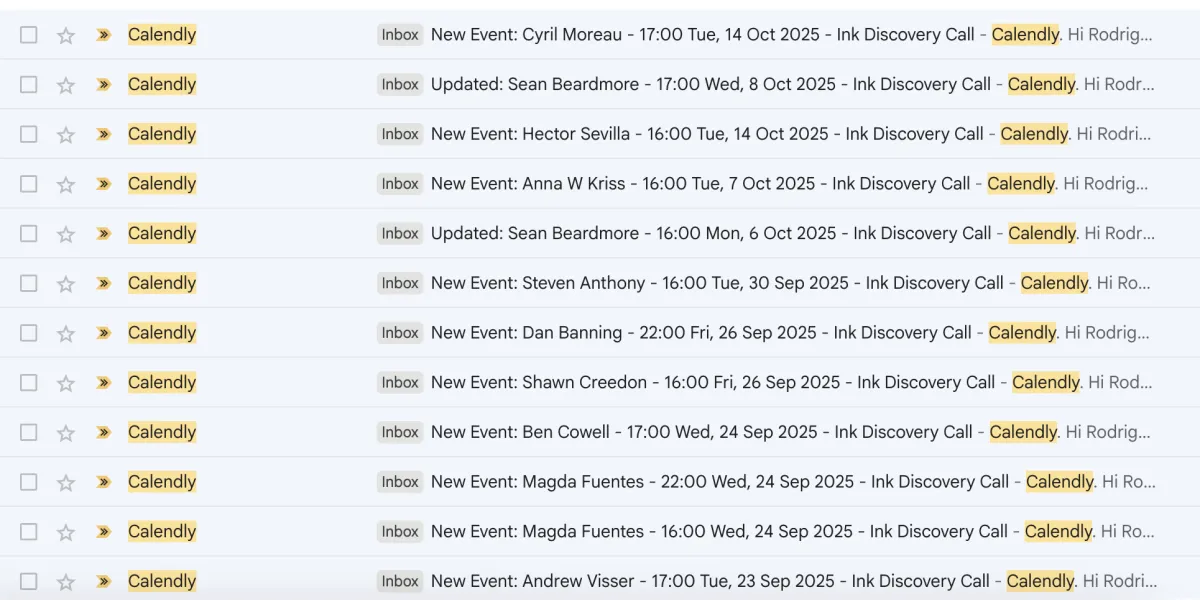Select checkbox for Andrew Visser email
This screenshot has height=600, width=1200.
29,581
